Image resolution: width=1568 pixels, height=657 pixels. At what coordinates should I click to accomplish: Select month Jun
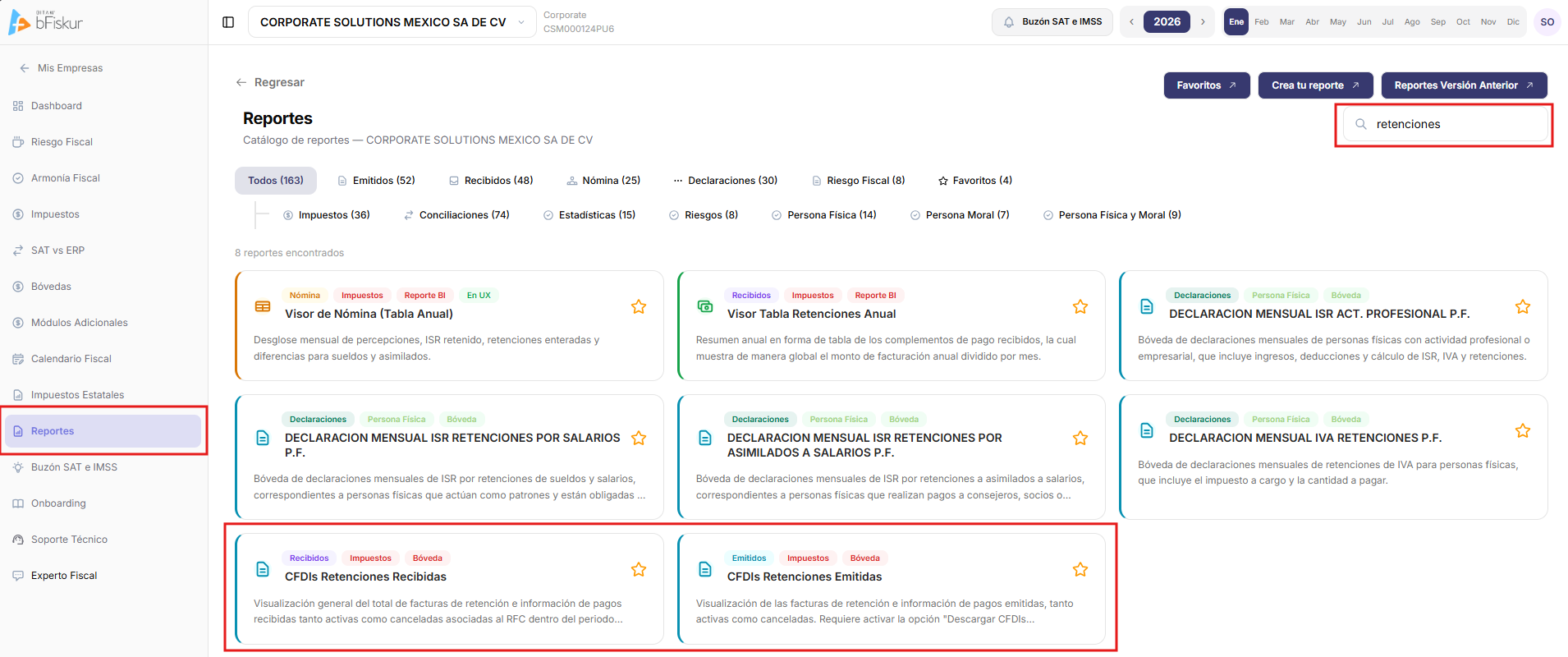1364,22
